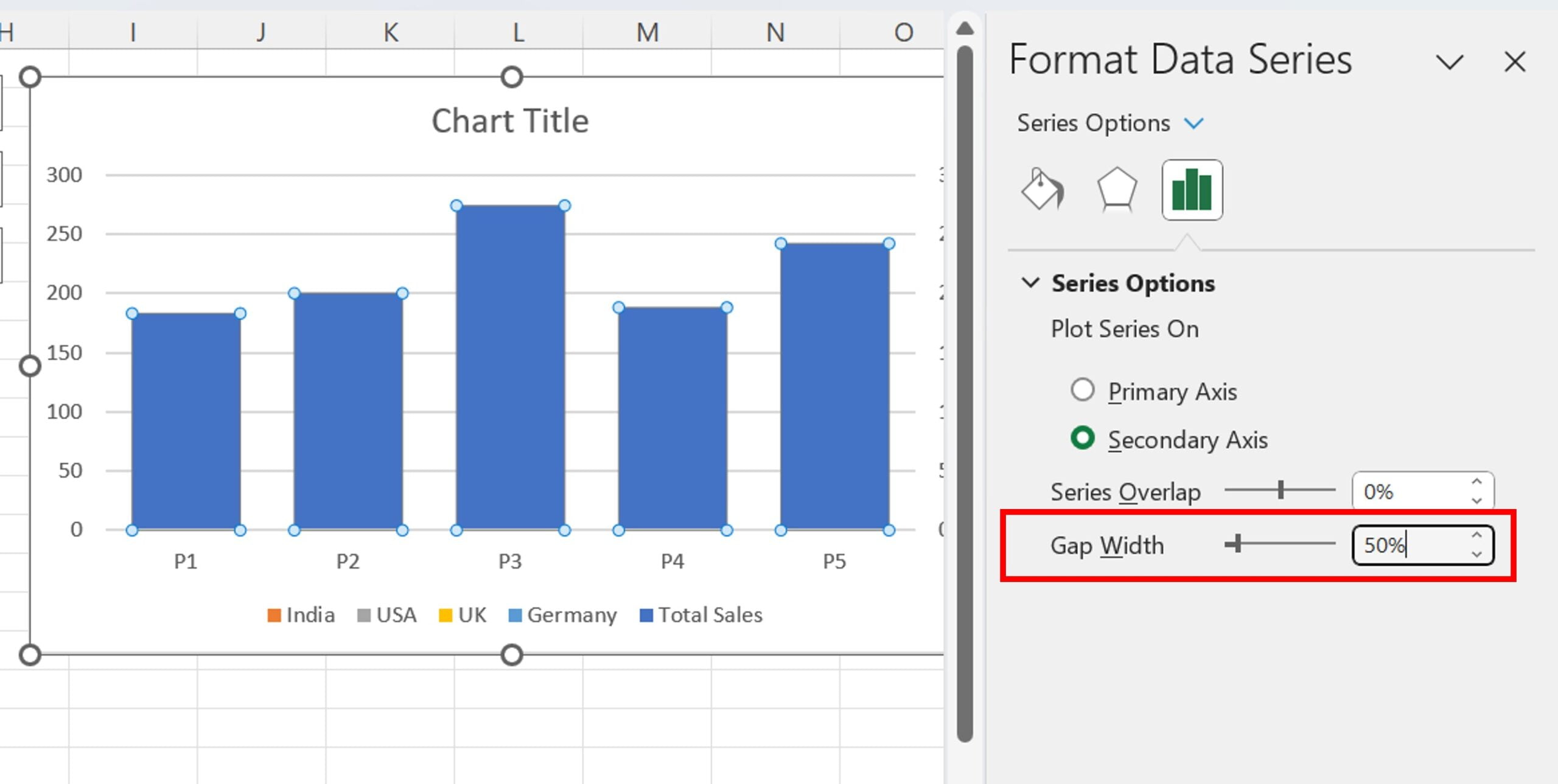This screenshot has height=784, width=1558.
Task: Select the P3 bar in the chart
Action: 510,367
